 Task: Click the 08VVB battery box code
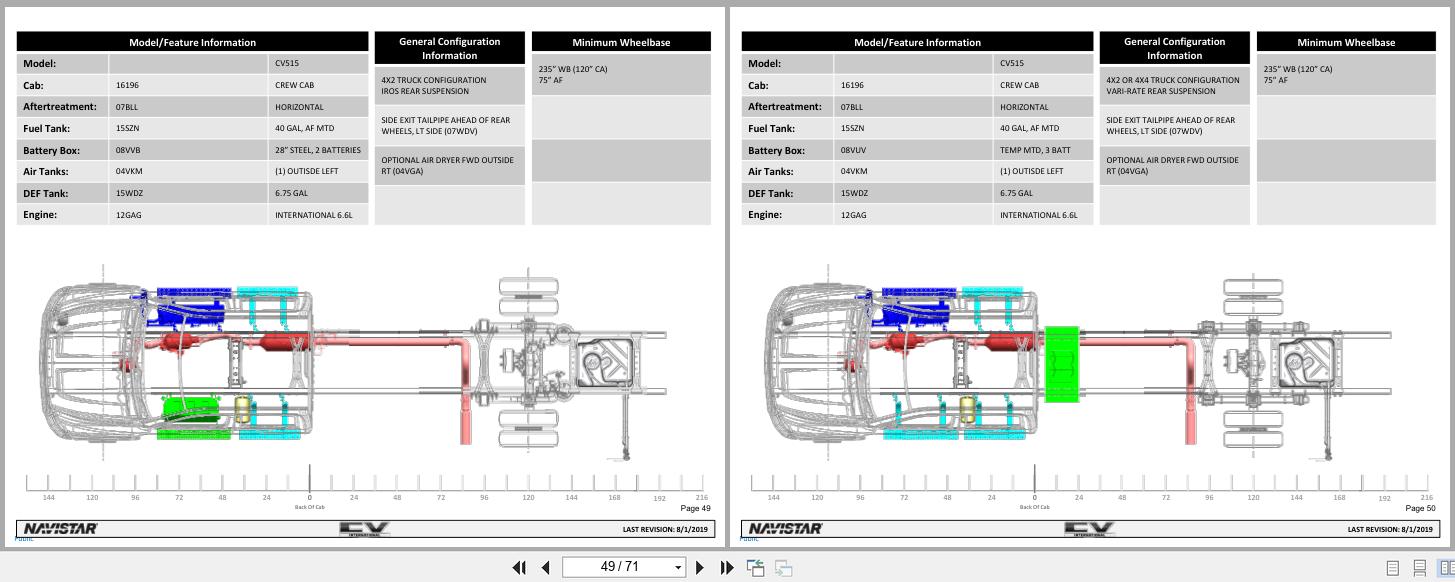pos(128,150)
